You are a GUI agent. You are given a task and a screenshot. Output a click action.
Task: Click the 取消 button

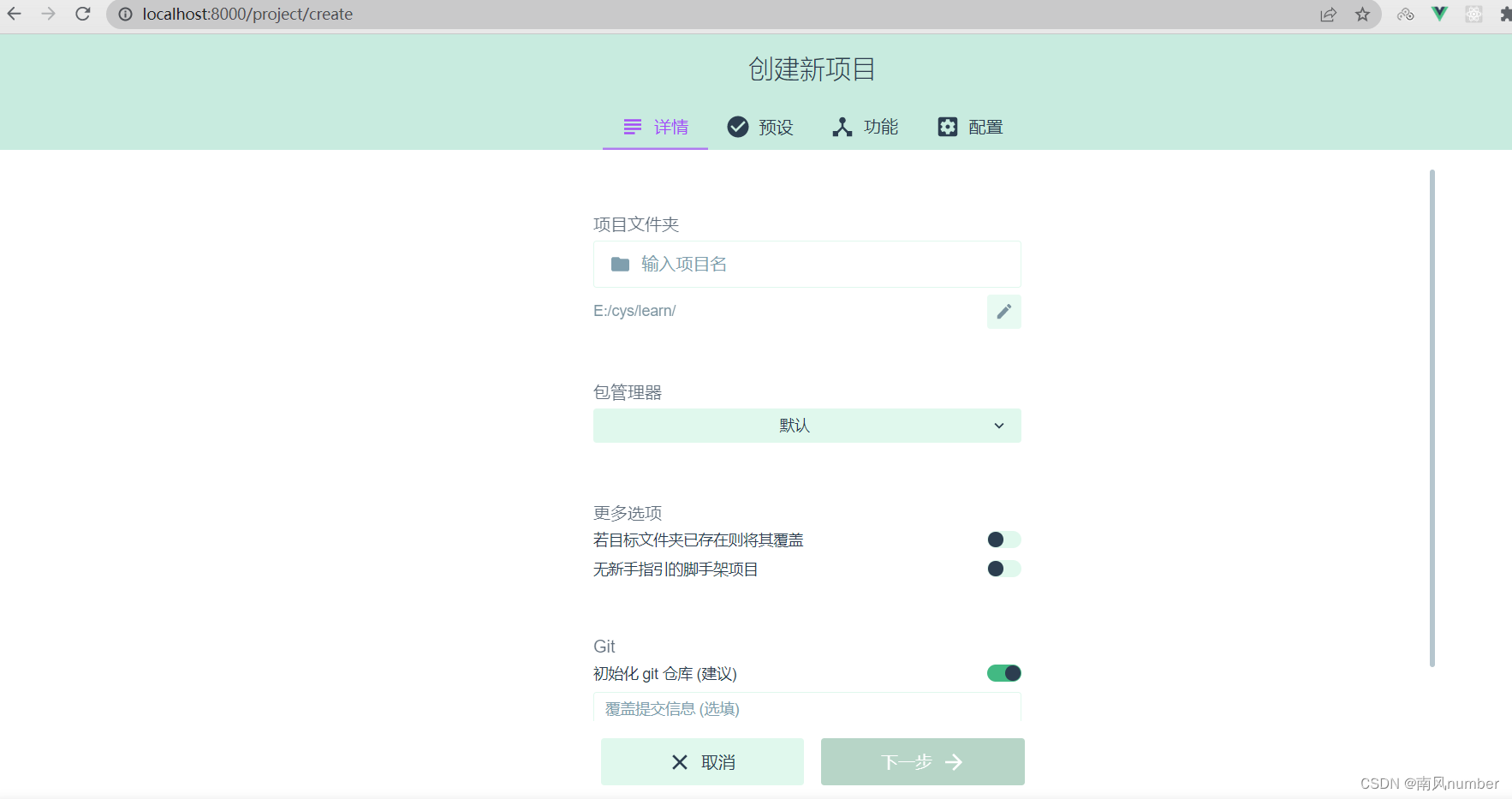tap(702, 762)
